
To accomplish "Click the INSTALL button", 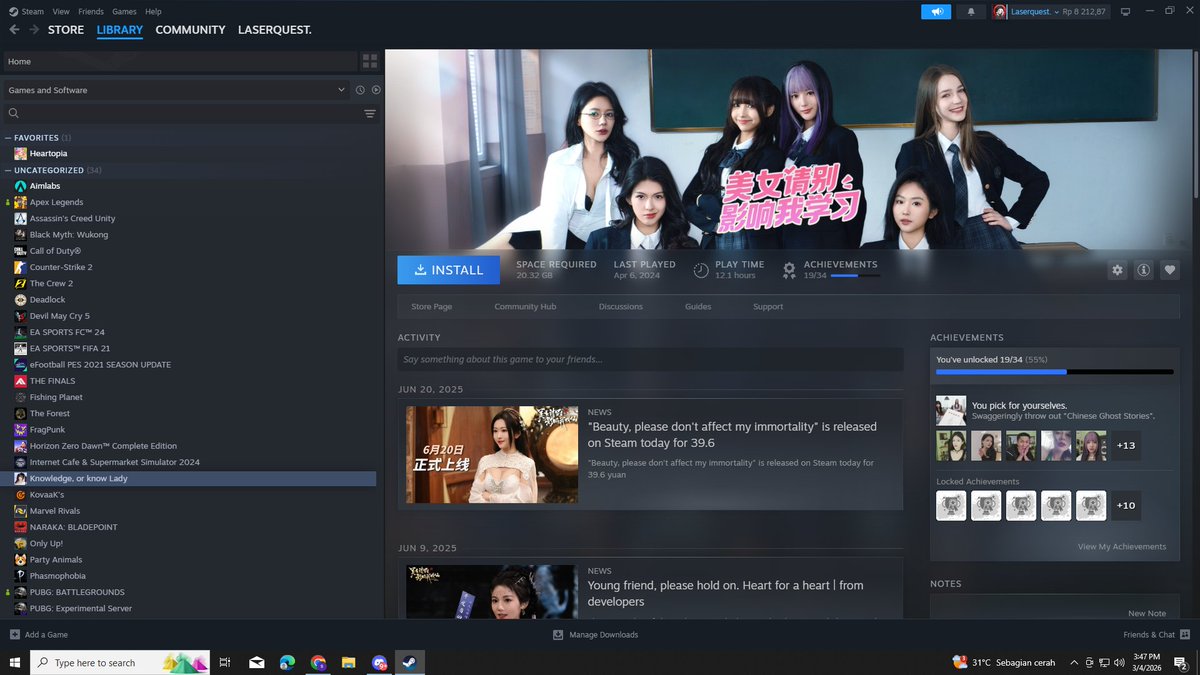I will 448,270.
